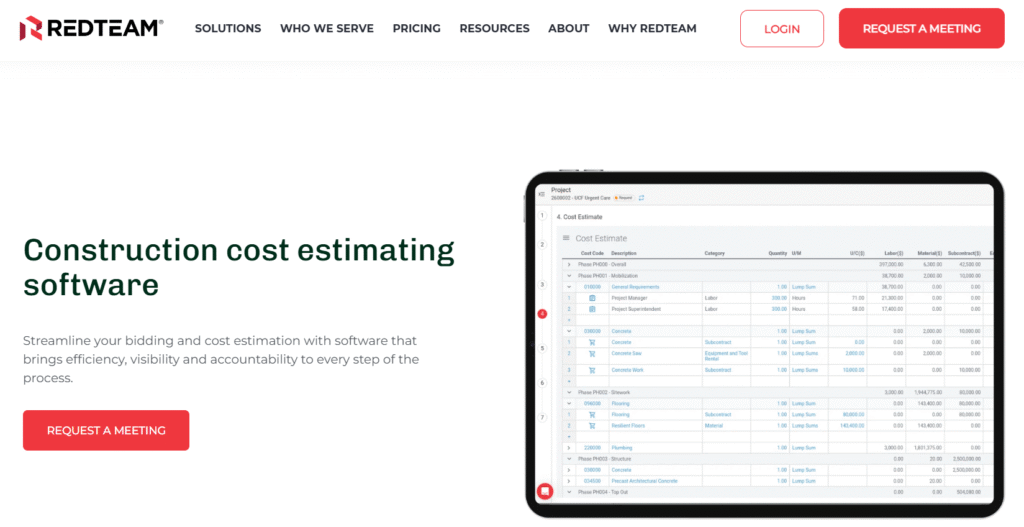Open the Solutions menu
The image size is (1024, 527).
click(x=228, y=28)
